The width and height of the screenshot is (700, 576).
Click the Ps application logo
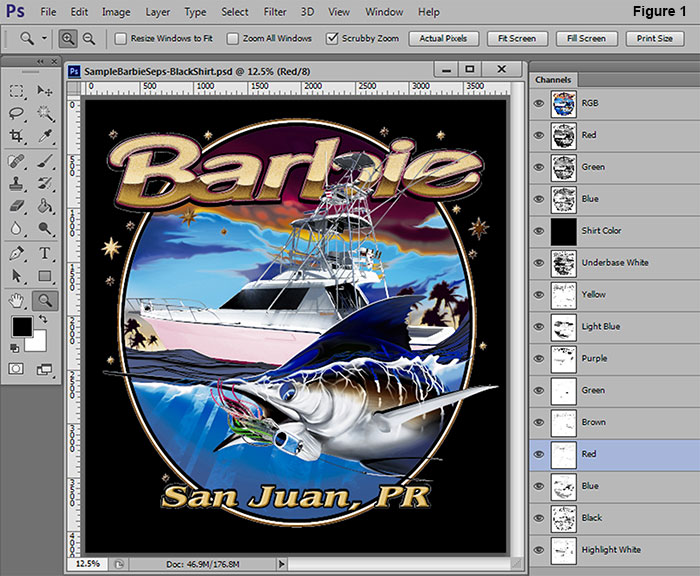tap(15, 11)
